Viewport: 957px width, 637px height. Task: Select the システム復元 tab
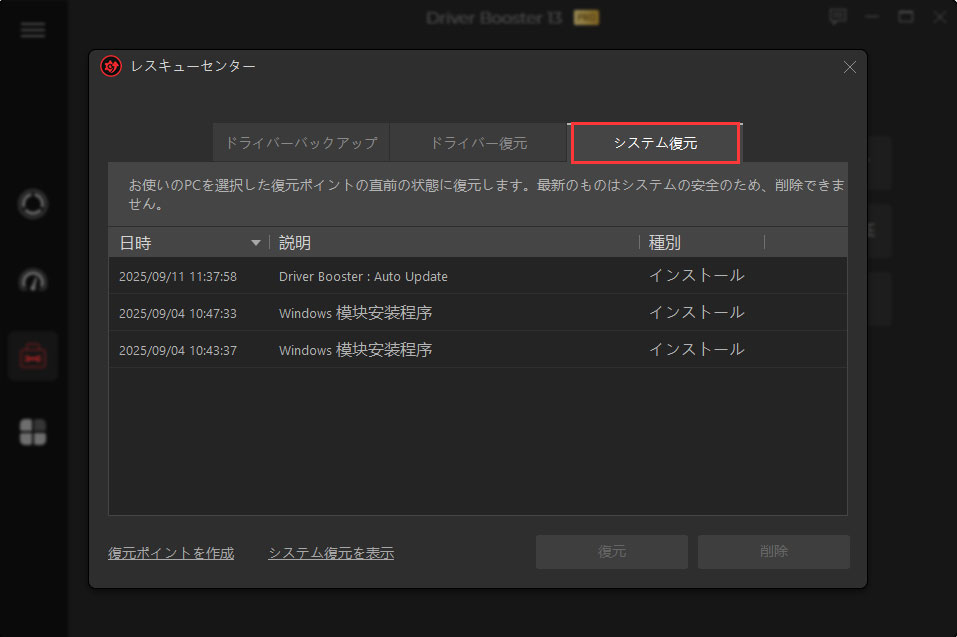point(655,143)
